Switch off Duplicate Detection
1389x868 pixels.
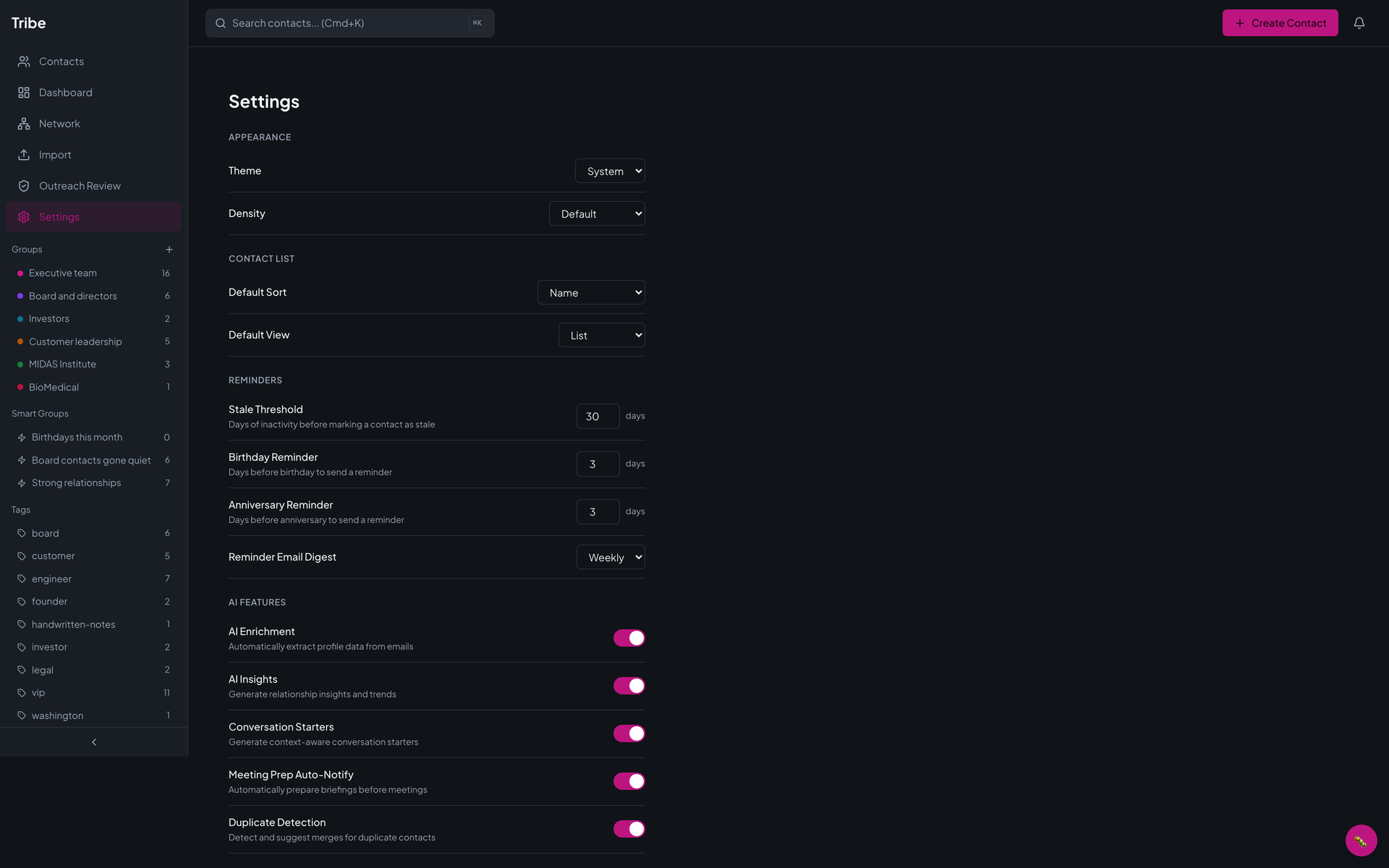pyautogui.click(x=629, y=829)
